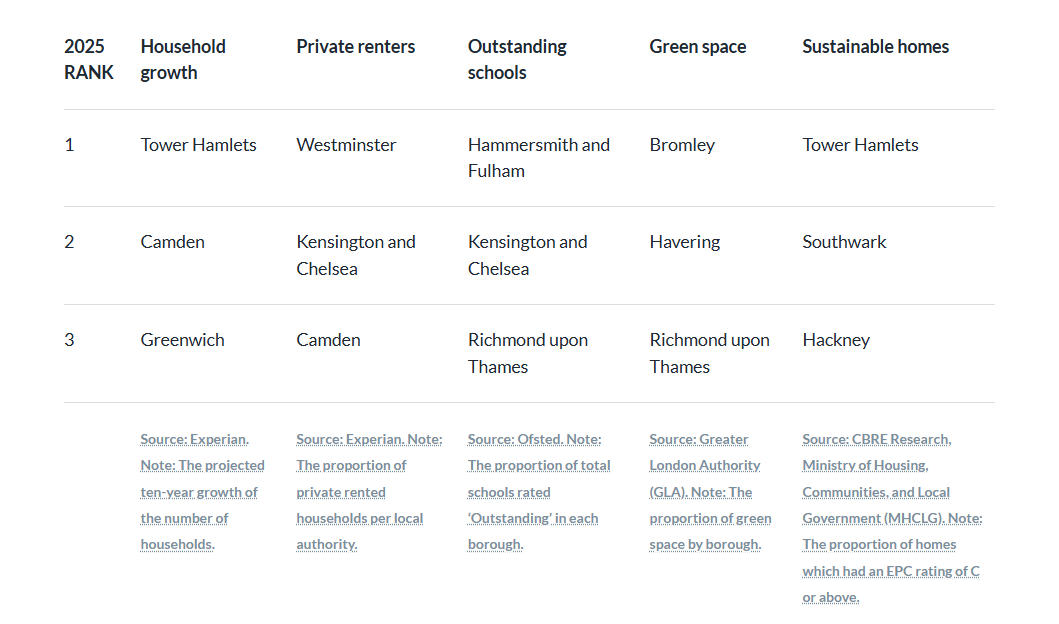Open the CBRE Research EPC source link
1059x624 pixels.
pyautogui.click(x=891, y=517)
